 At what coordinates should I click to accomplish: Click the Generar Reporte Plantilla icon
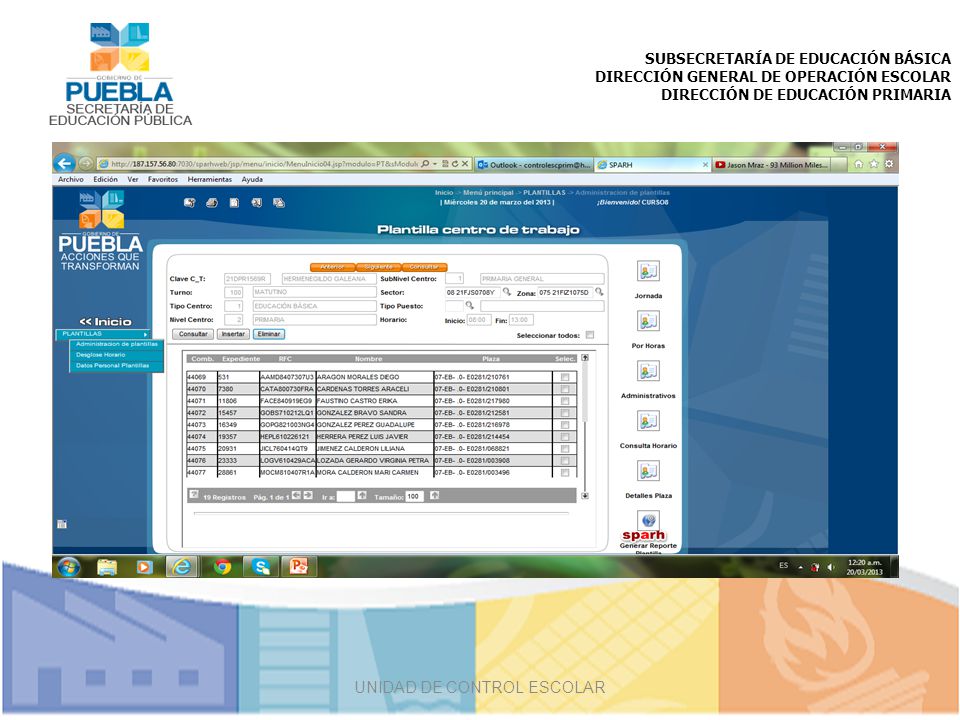pos(648,521)
